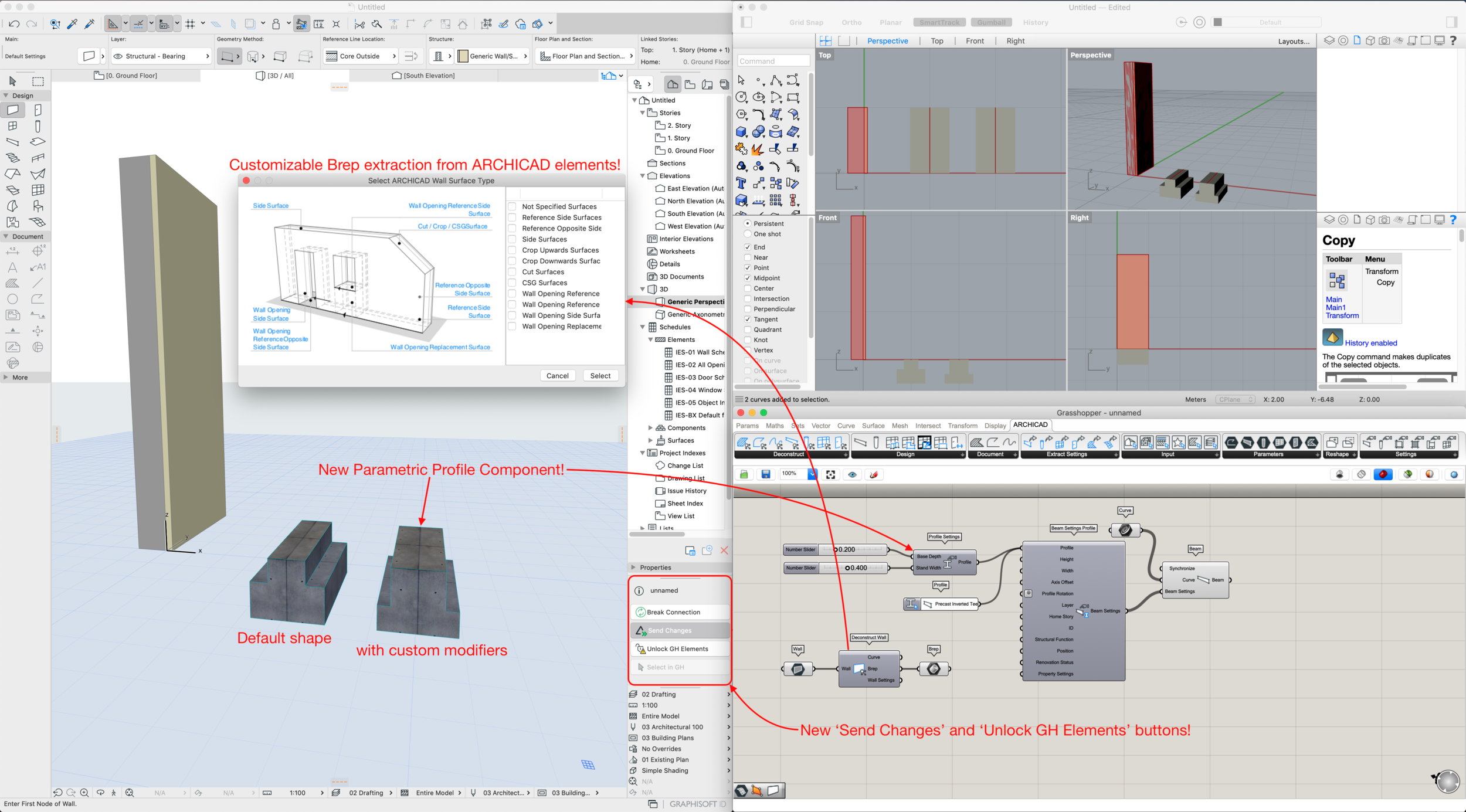Click the 0.200 Number Slider in Grasshopper

(836, 549)
